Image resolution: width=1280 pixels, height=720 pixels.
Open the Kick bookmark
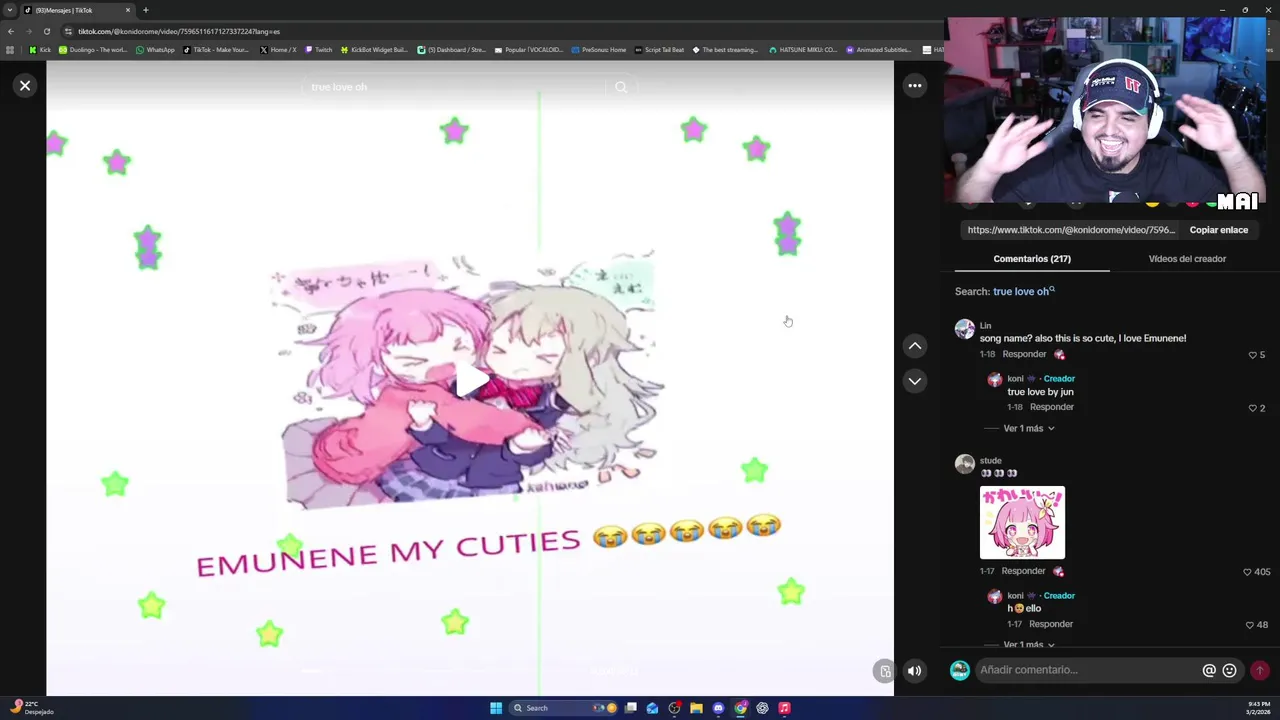click(40, 50)
